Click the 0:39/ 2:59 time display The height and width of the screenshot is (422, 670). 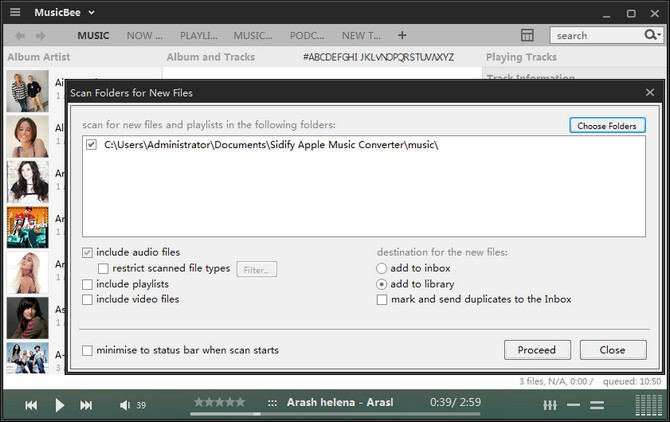[x=455, y=402]
